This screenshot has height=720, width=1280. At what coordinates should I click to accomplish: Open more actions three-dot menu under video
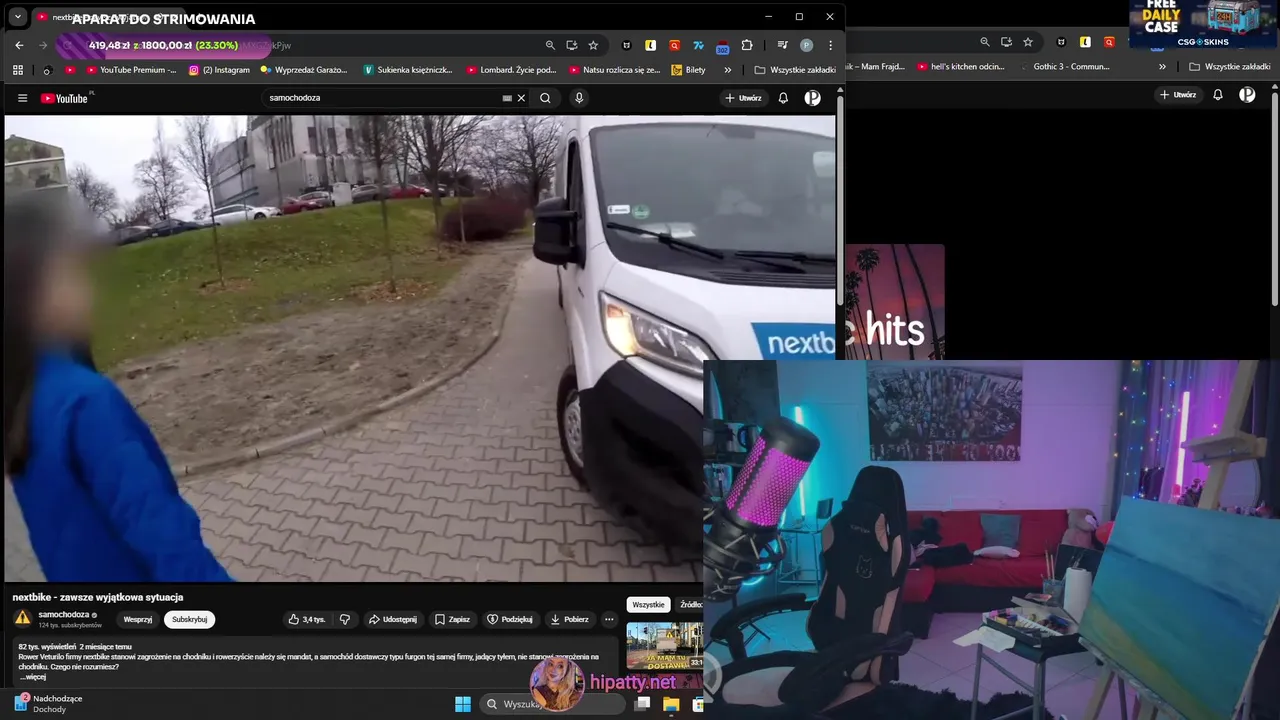[609, 619]
